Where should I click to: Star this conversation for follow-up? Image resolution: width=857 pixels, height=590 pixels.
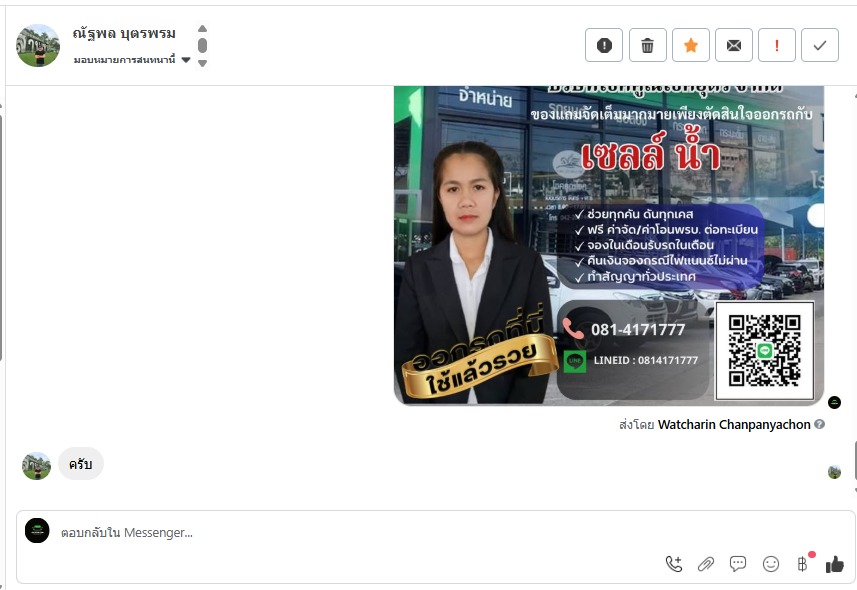691,45
